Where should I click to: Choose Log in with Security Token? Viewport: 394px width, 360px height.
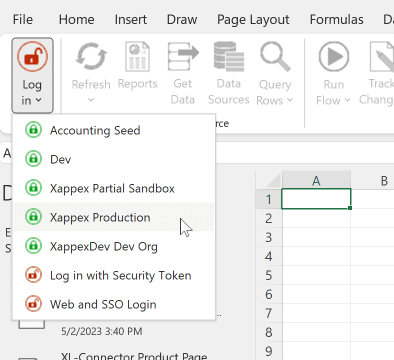(x=114, y=275)
